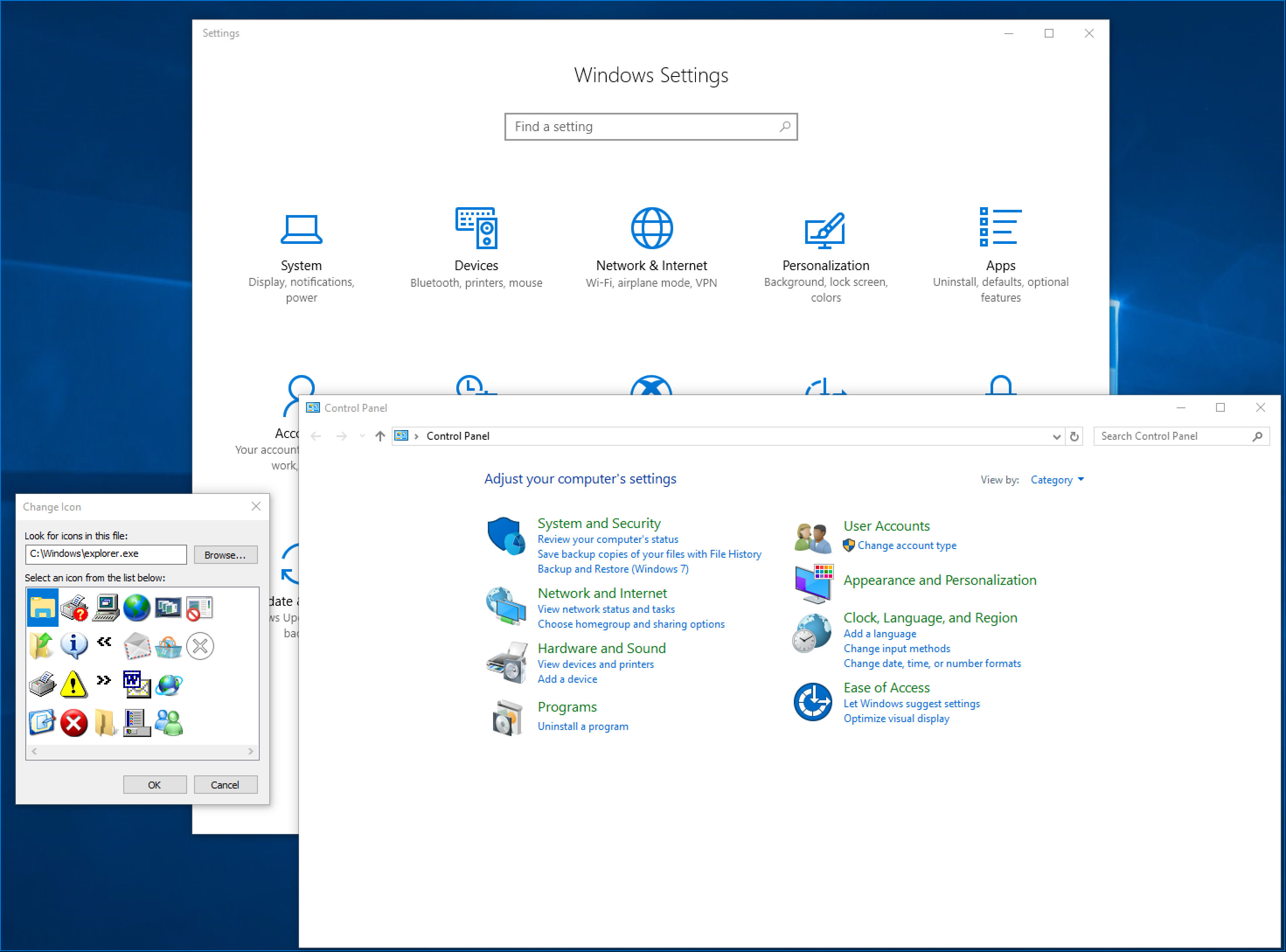Viewport: 1286px width, 952px height.
Task: Open System and Security category
Action: 599,523
